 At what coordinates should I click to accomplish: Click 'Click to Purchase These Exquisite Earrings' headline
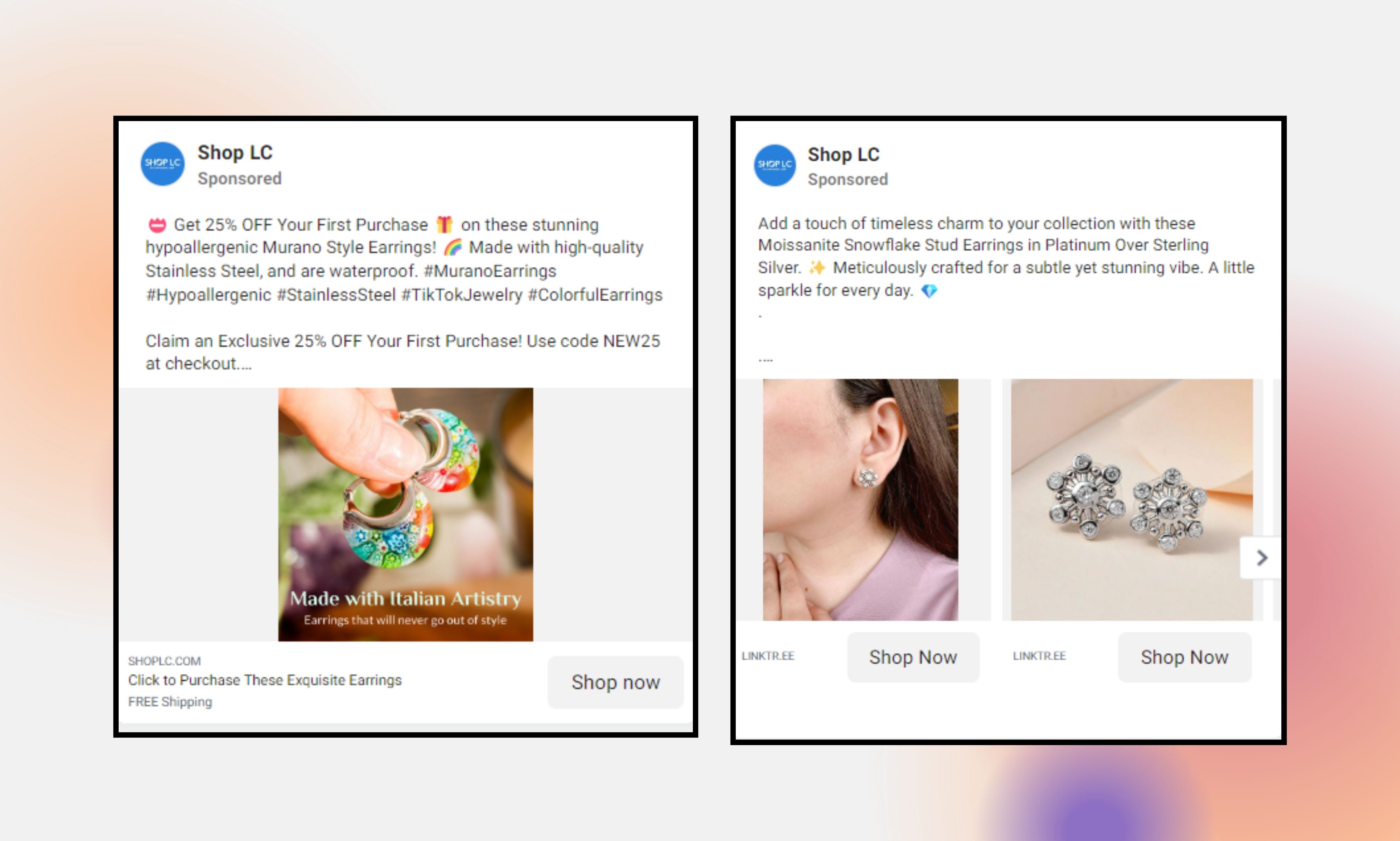[x=265, y=680]
